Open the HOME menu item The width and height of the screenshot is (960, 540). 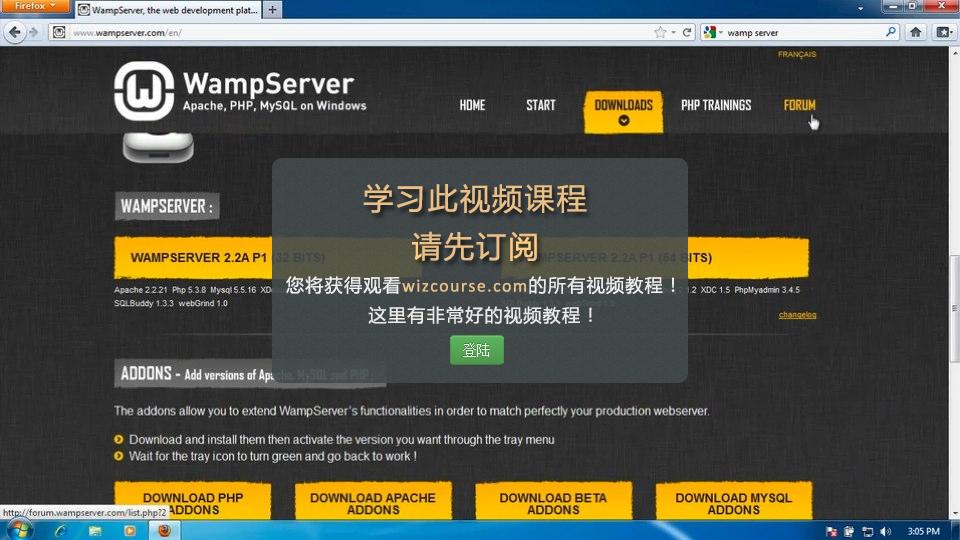(472, 105)
